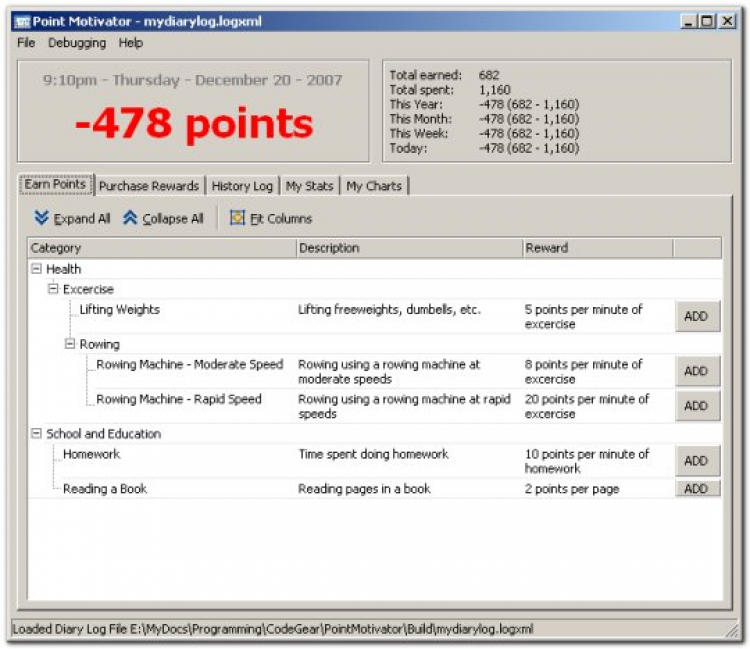Open the History Log tab

[242, 186]
